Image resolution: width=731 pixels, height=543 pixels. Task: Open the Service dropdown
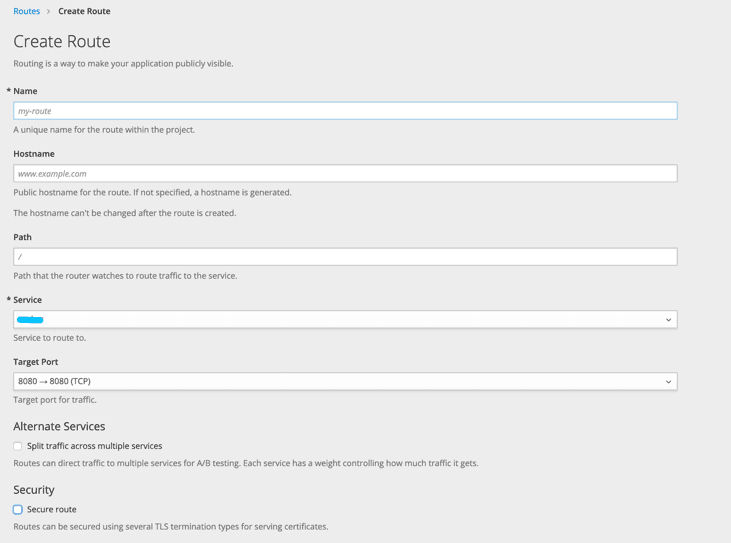(x=345, y=319)
